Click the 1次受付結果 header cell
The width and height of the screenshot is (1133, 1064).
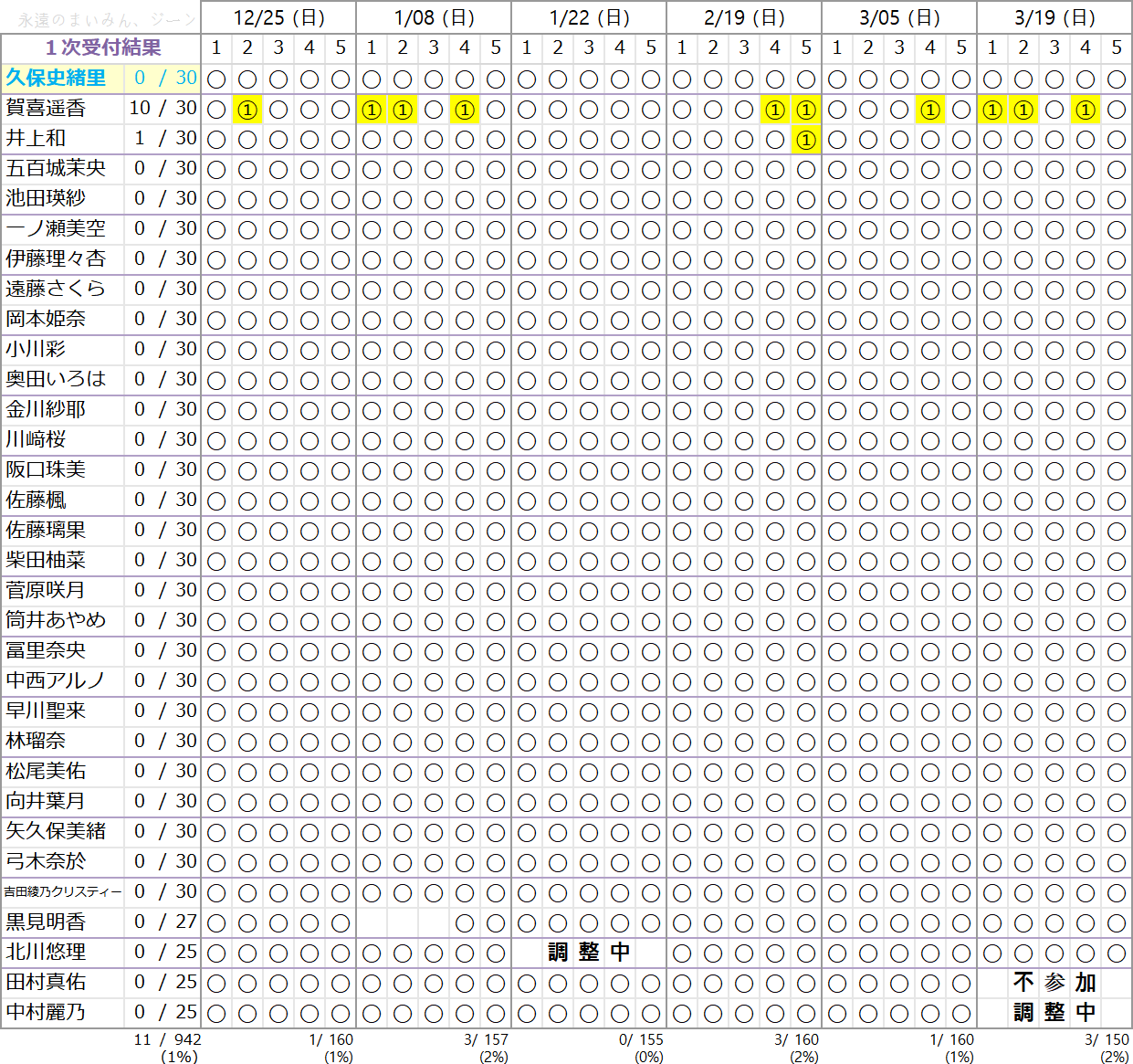pyautogui.click(x=101, y=47)
